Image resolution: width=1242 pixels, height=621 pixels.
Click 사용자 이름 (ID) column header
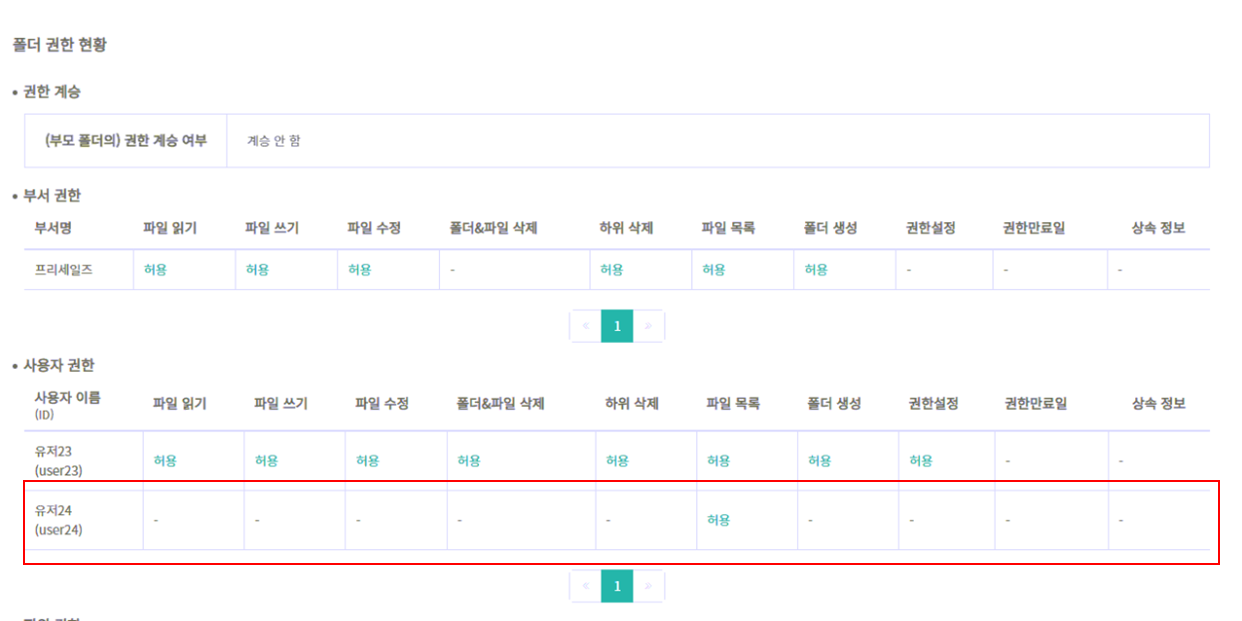tap(67, 405)
